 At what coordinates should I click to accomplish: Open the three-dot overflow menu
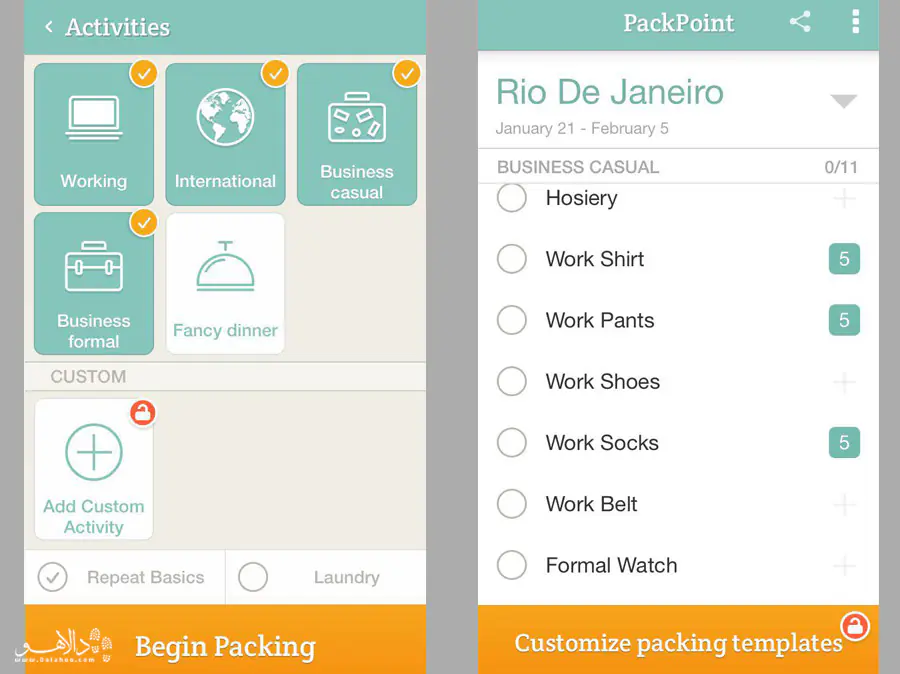pyautogui.click(x=855, y=22)
